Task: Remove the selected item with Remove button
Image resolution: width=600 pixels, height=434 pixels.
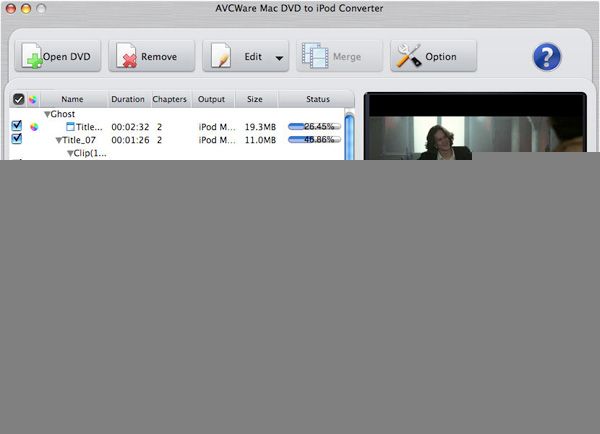Action: [x=152, y=56]
